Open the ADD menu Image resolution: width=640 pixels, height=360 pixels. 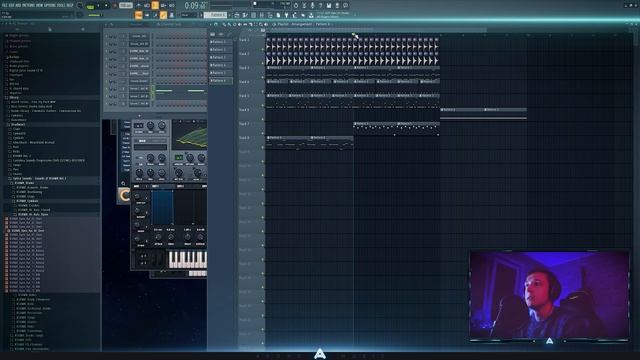point(18,5)
